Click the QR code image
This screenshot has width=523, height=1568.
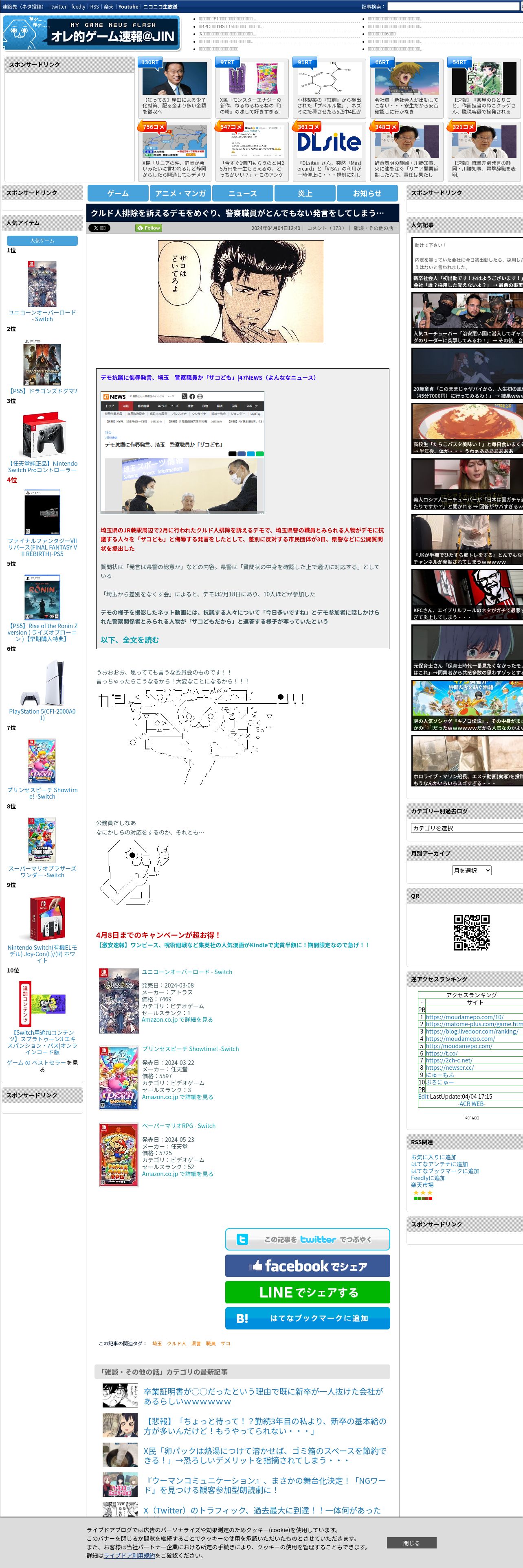pyautogui.click(x=471, y=932)
